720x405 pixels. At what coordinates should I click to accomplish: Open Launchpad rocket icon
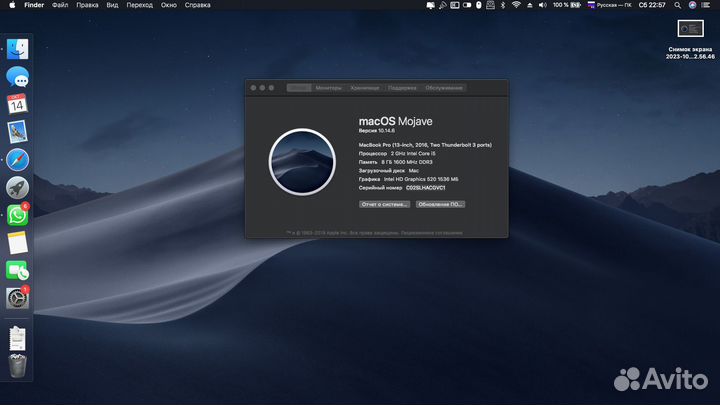tap(17, 187)
